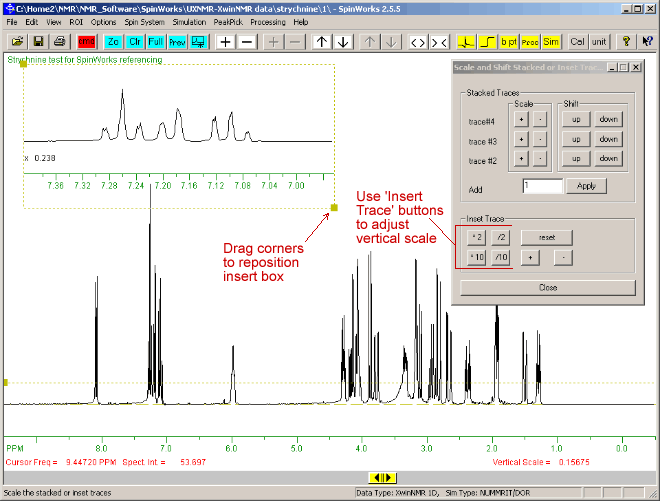660x501 pixels.
Task: Click the black down arrow toolbar button
Action: 343,42
